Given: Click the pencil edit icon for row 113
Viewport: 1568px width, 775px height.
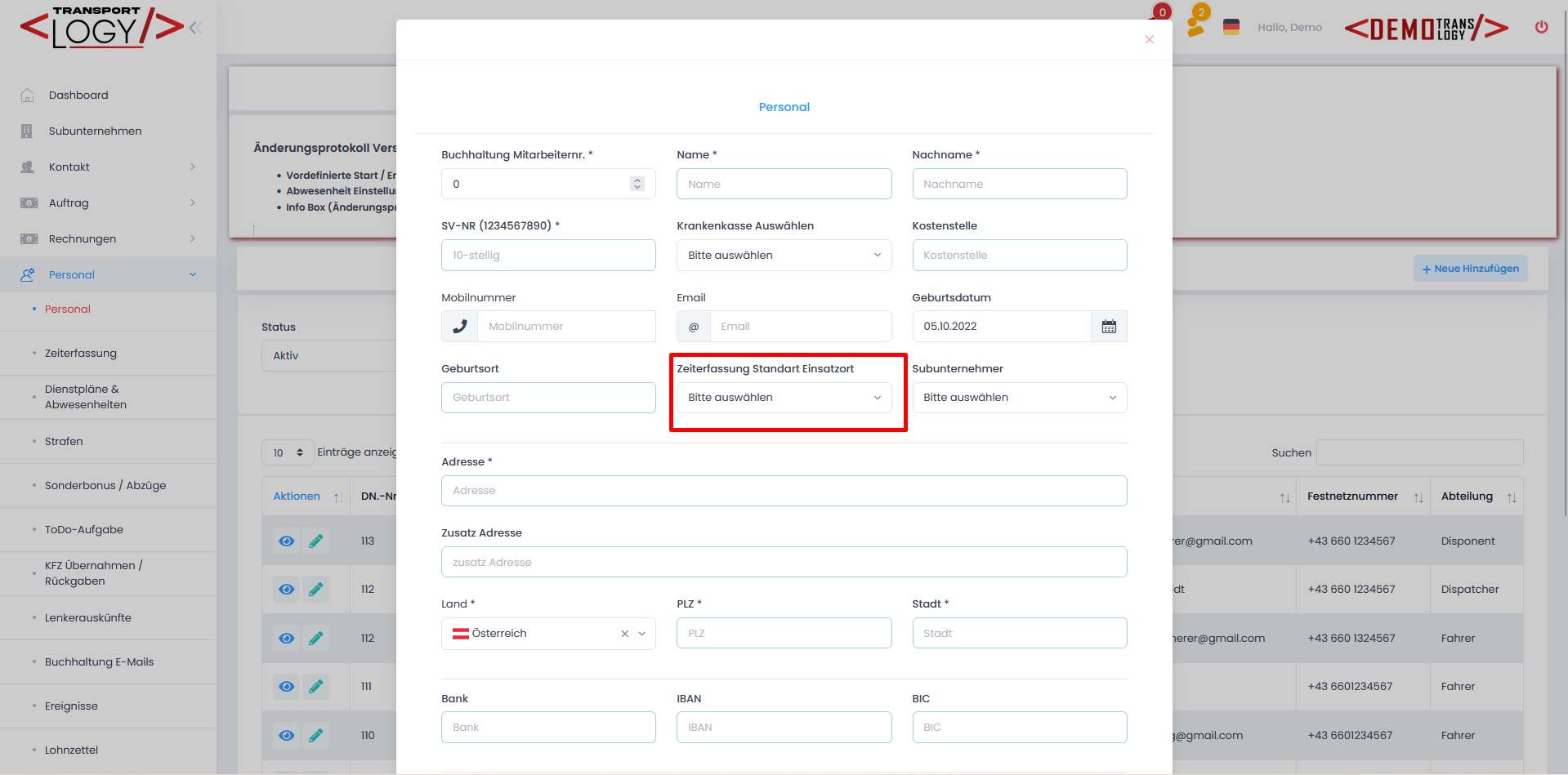Looking at the screenshot, I should 315,541.
